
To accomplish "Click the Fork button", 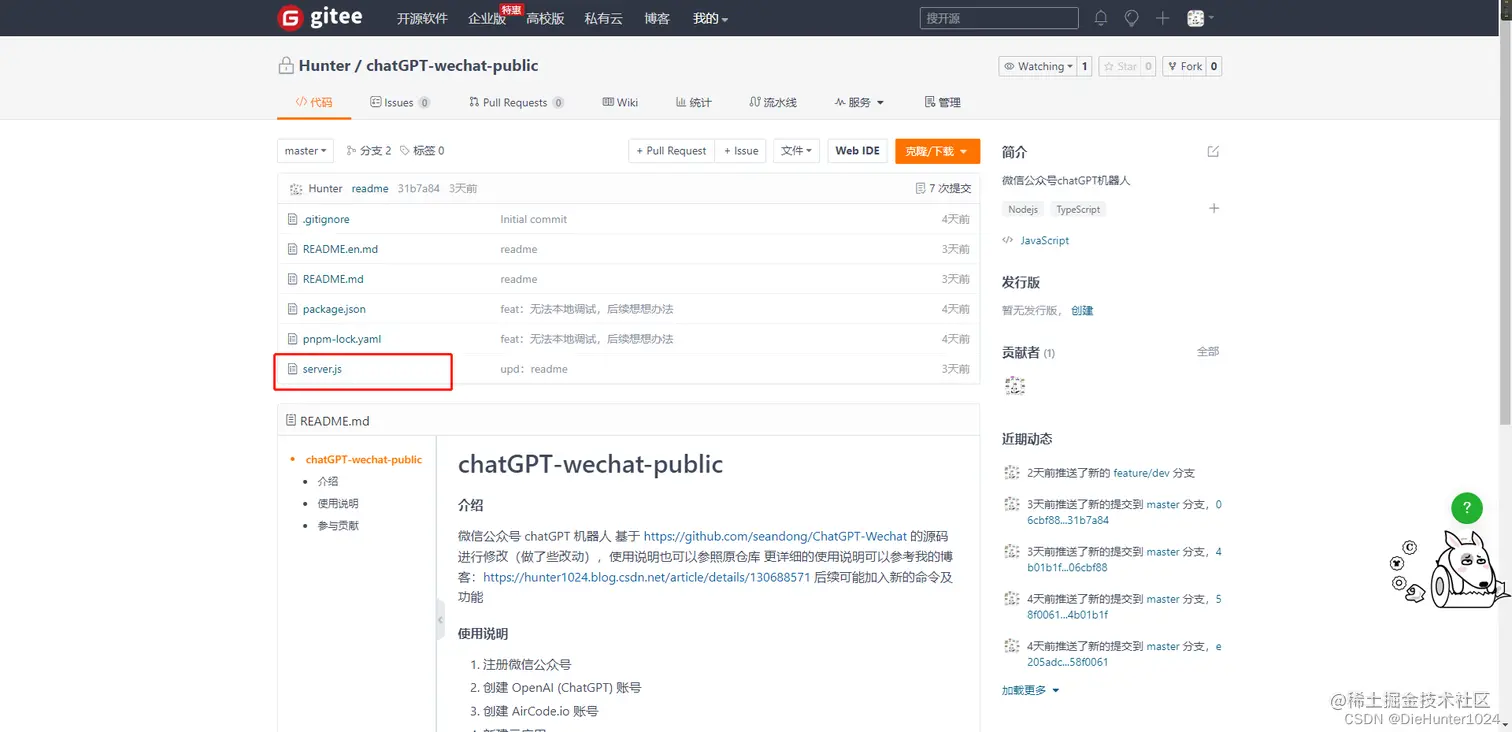I will coord(1184,66).
